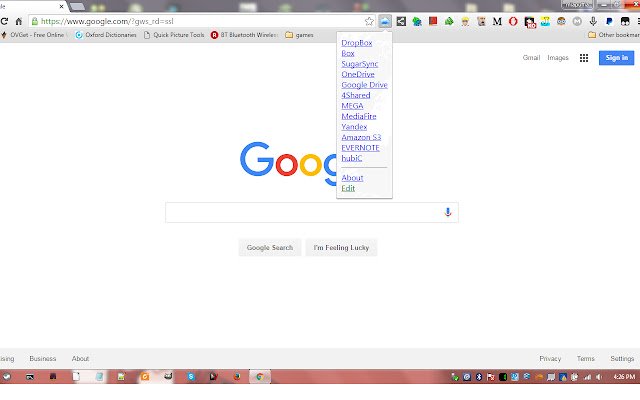Click the red book extension icon

(x=433, y=21)
